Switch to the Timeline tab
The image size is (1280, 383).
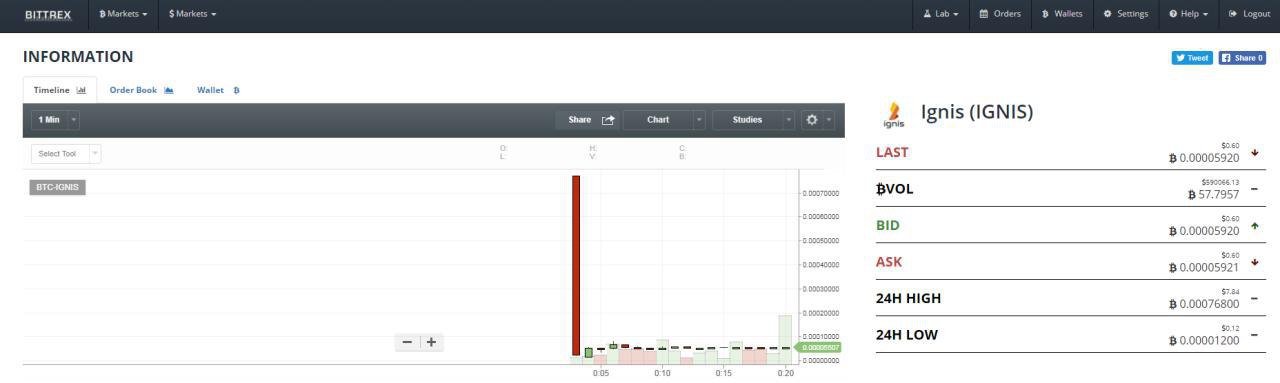(x=60, y=90)
